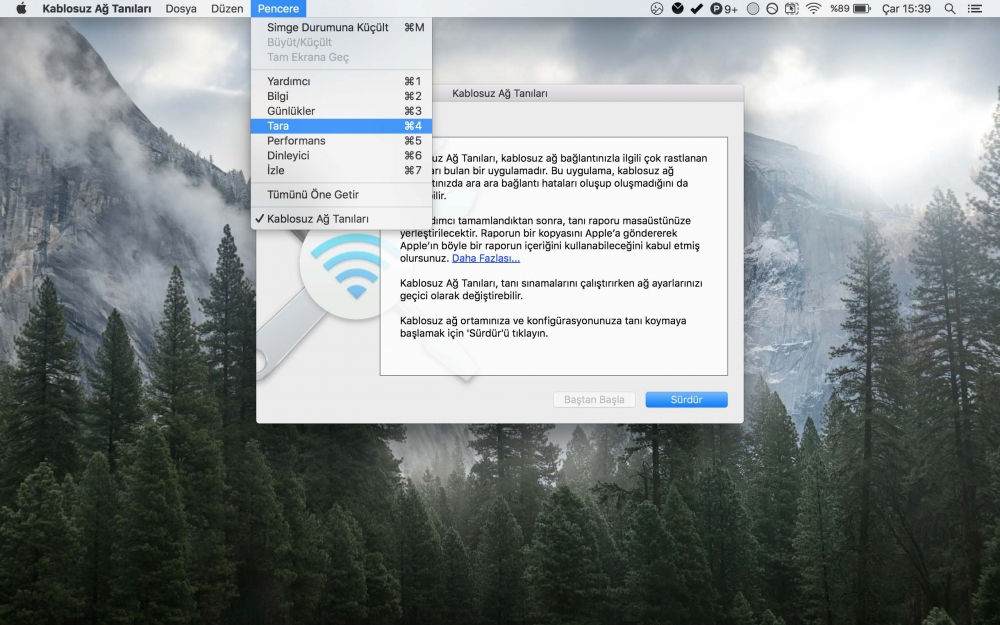Select Dinleyici in the Pencere menu
Image resolution: width=1000 pixels, height=625 pixels.
[x=341, y=155]
